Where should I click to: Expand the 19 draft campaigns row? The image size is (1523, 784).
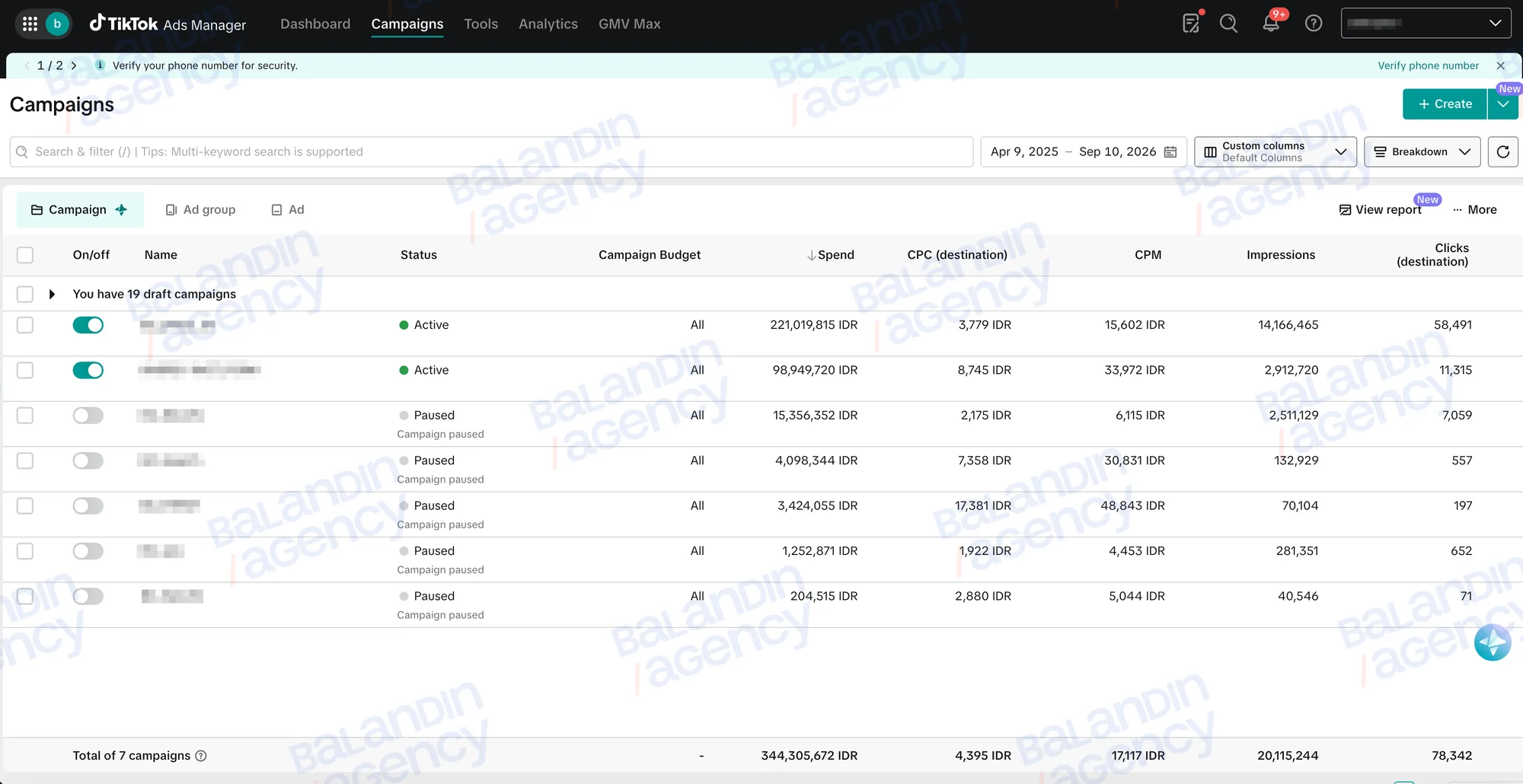pos(52,294)
